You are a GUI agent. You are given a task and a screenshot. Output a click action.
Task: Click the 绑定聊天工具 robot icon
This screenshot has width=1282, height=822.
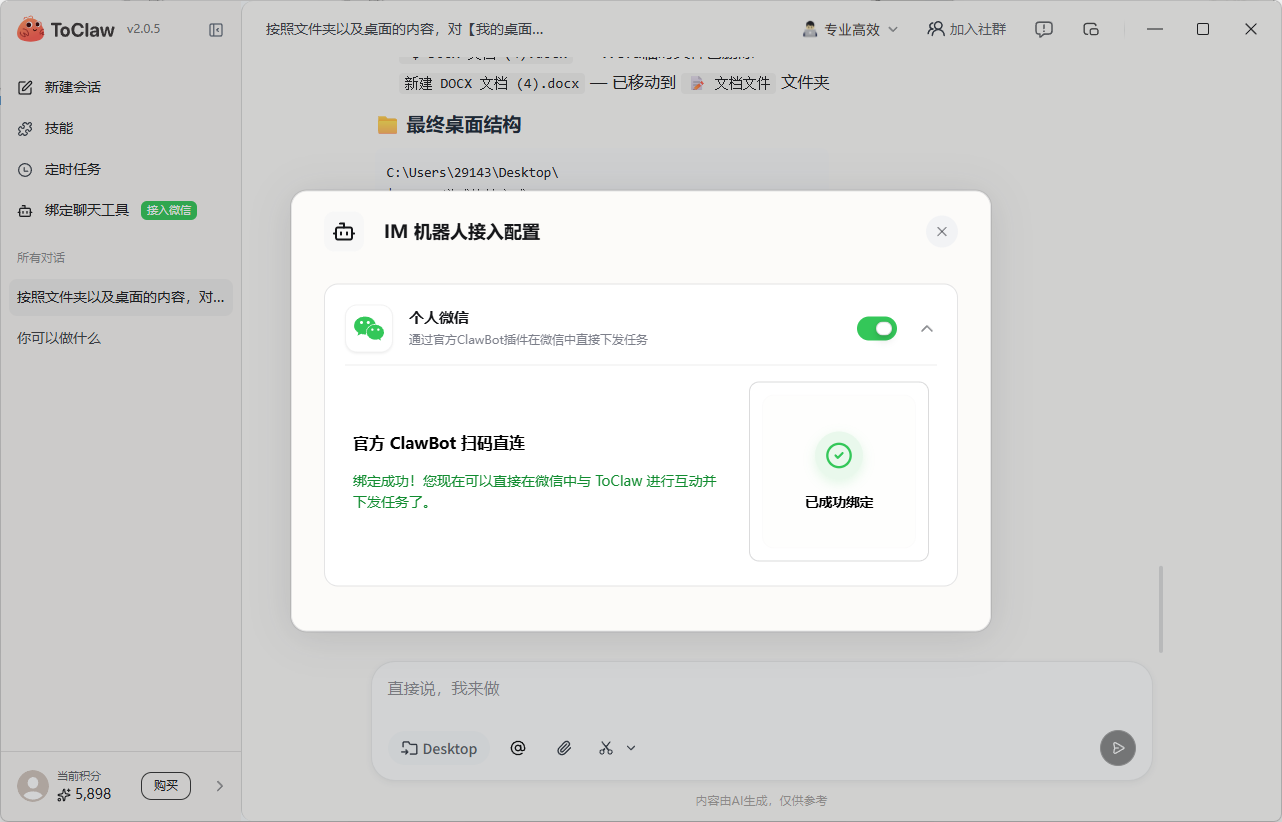tap(24, 210)
